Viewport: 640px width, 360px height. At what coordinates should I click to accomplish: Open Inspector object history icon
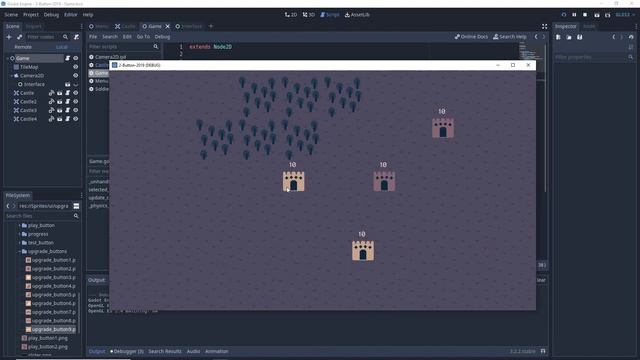[x=631, y=37]
